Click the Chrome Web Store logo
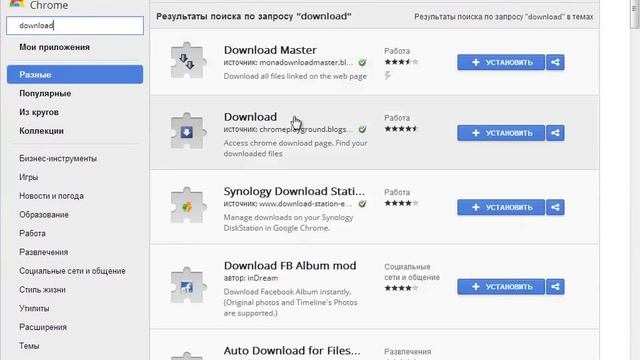The width and height of the screenshot is (640, 360). pos(16,4)
